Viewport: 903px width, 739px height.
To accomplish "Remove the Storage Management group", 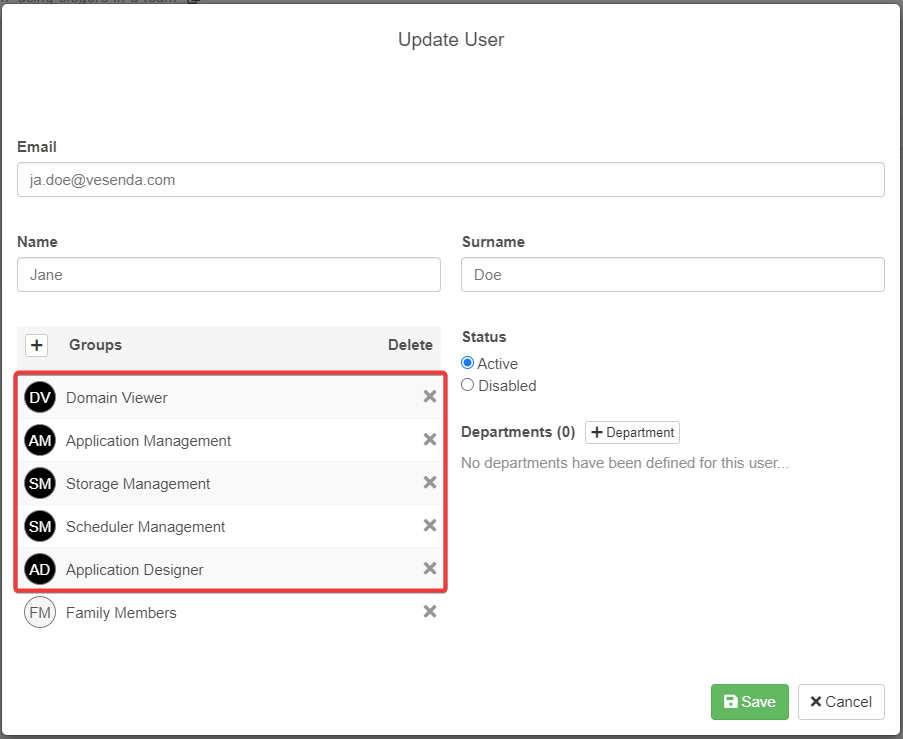I will (430, 483).
